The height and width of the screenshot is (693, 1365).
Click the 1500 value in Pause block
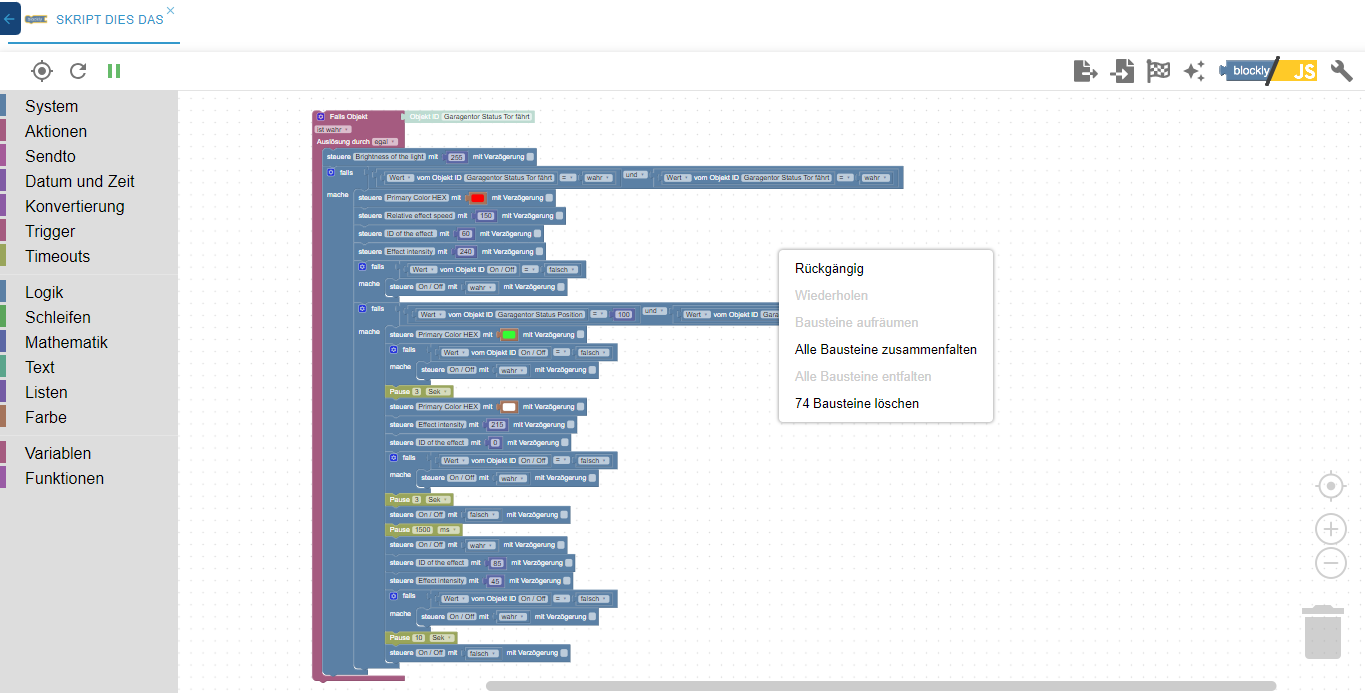click(x=423, y=529)
